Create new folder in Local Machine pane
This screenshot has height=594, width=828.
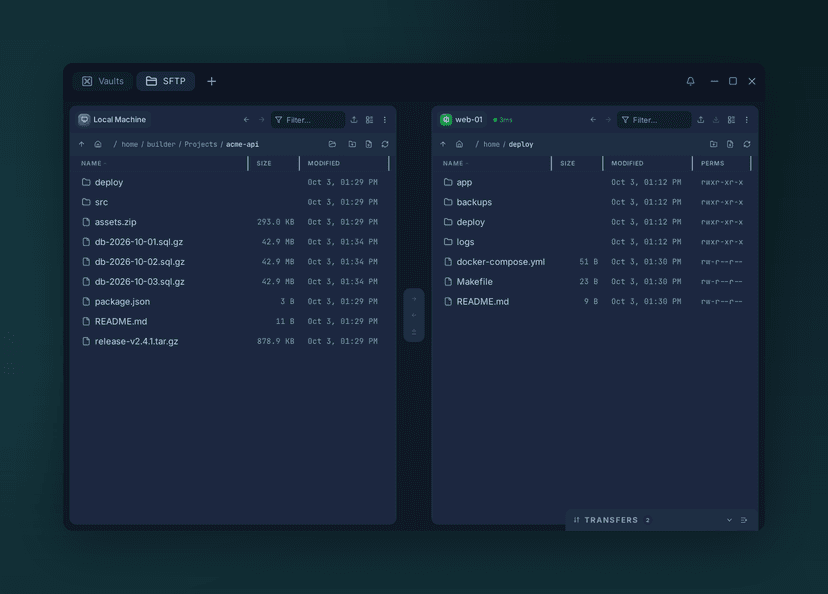tap(352, 144)
